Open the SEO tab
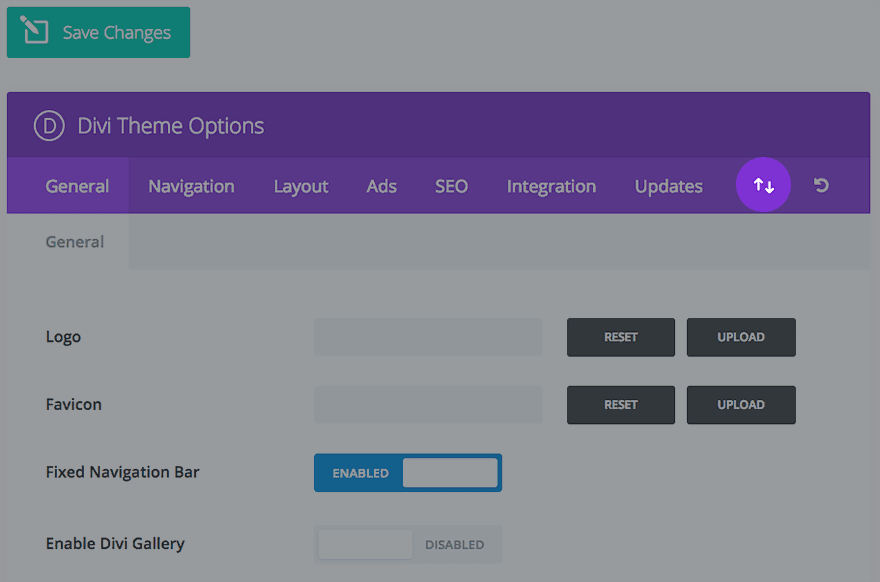 [x=451, y=186]
